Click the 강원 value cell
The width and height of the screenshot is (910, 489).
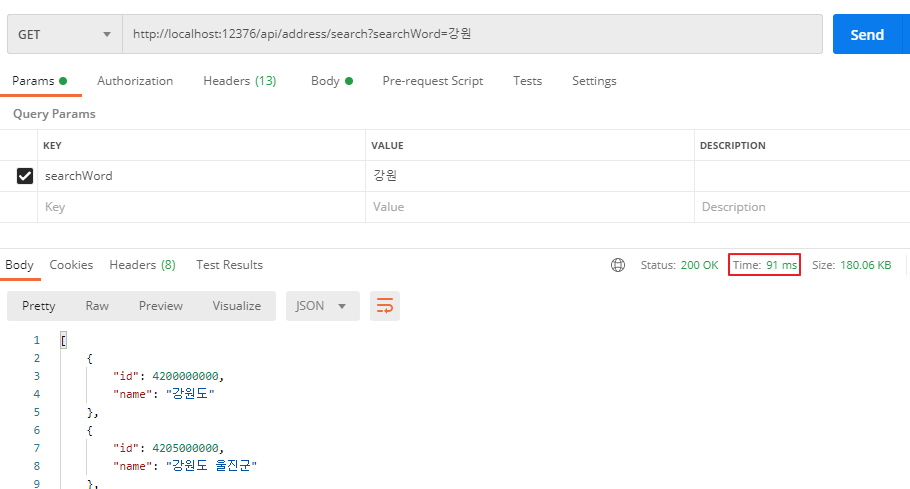tap(530, 176)
